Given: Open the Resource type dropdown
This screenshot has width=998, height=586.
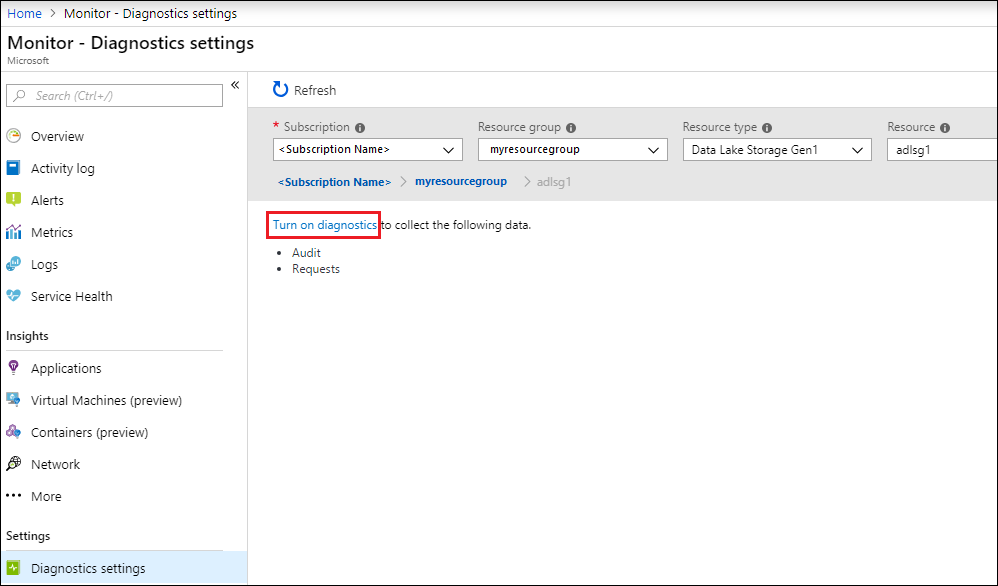Looking at the screenshot, I should click(x=776, y=150).
